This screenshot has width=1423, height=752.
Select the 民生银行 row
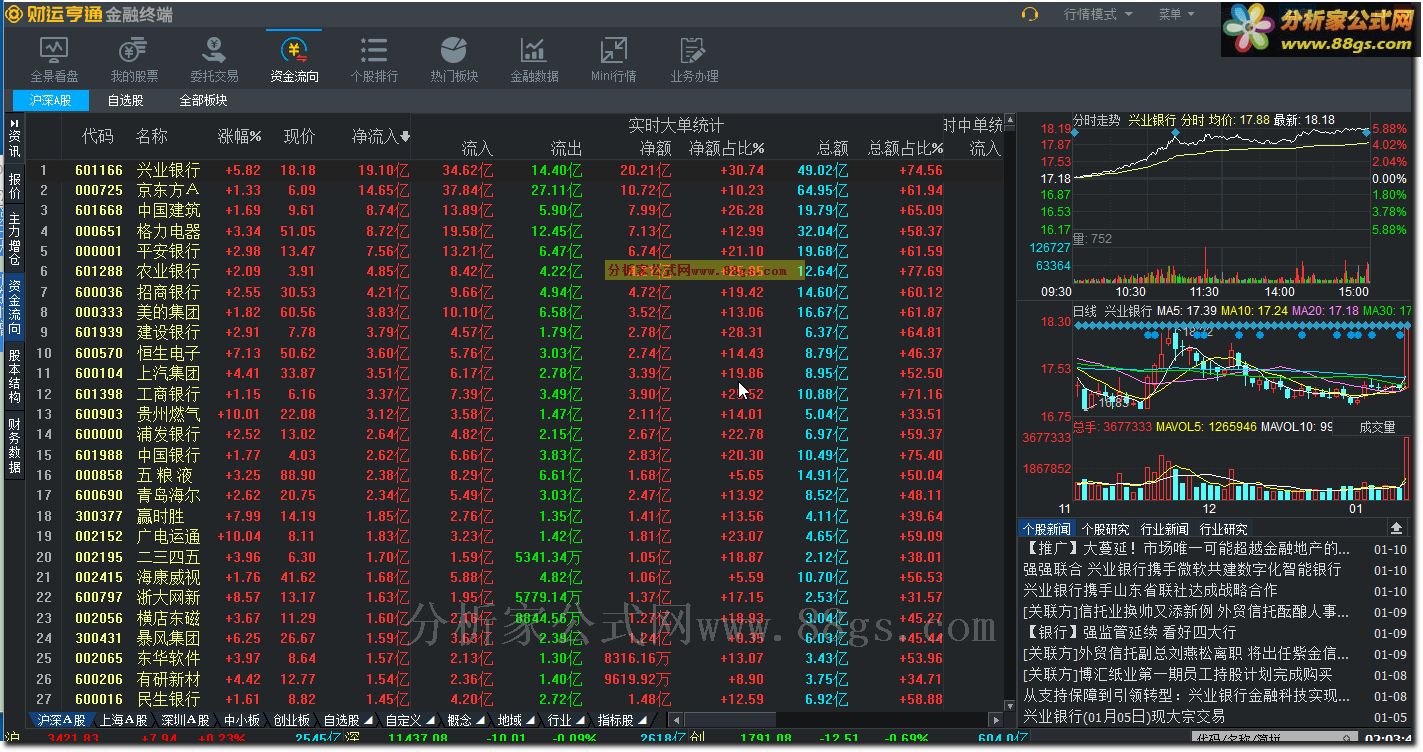(x=514, y=699)
